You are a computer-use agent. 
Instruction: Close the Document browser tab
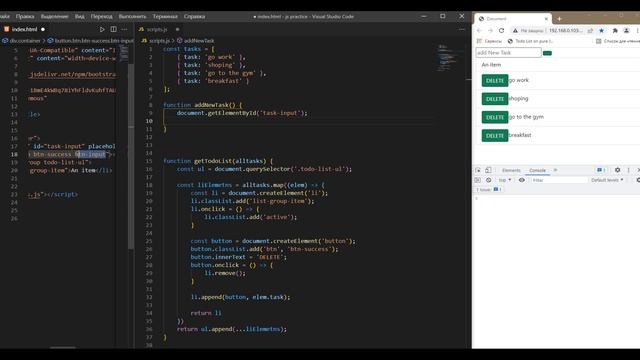pyautogui.click(x=546, y=19)
